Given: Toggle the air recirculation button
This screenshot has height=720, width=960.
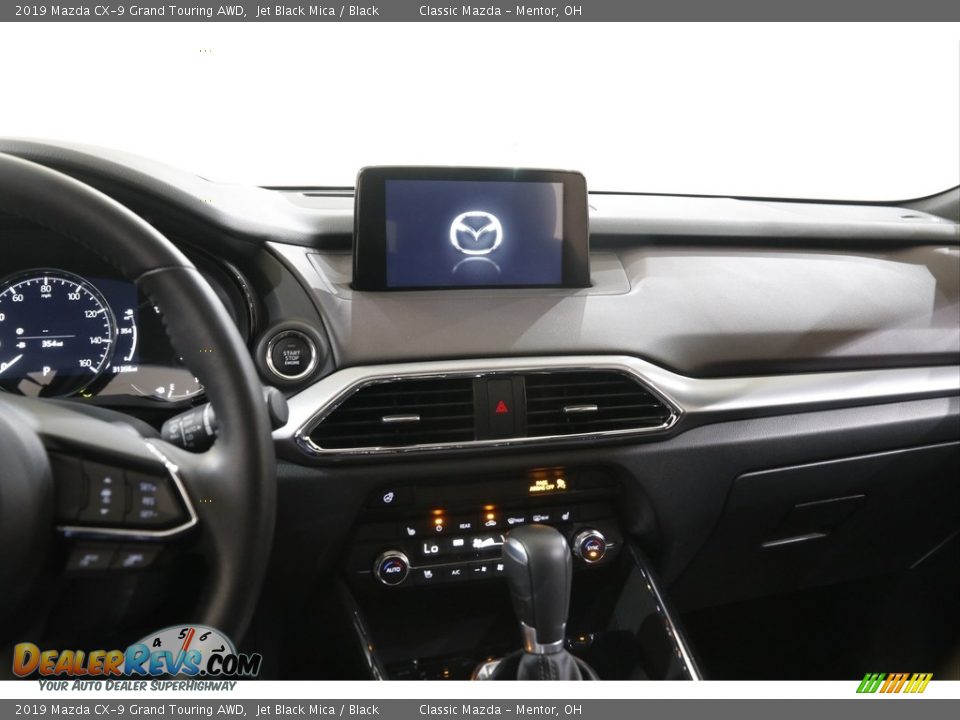Looking at the screenshot, I should (x=490, y=523).
